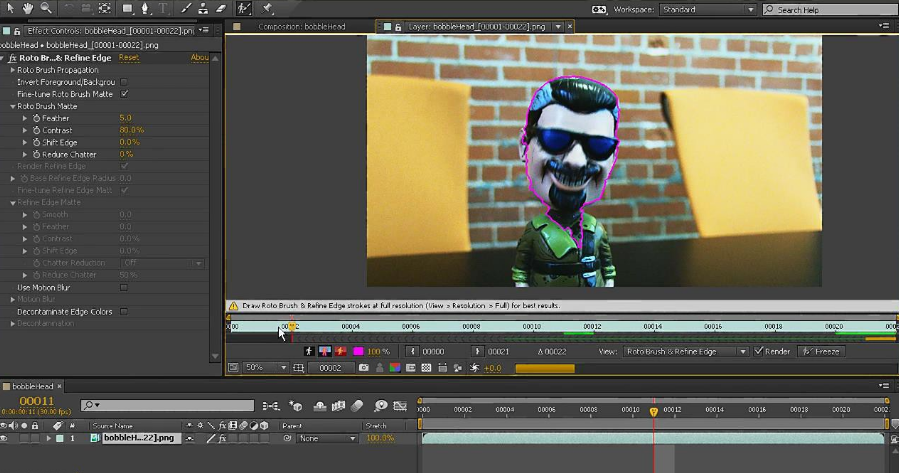Screen dimensions: 899x473
Task: Select the Roto Brush tool
Action: pyautogui.click(x=244, y=8)
